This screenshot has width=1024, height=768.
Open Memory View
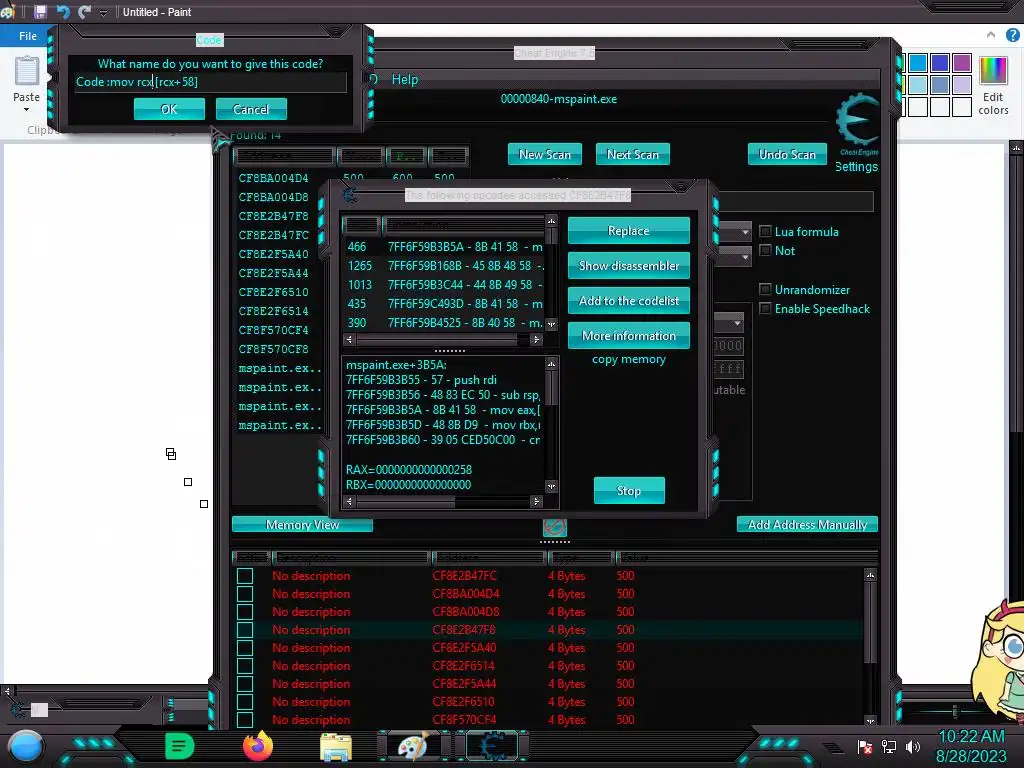pyautogui.click(x=302, y=524)
